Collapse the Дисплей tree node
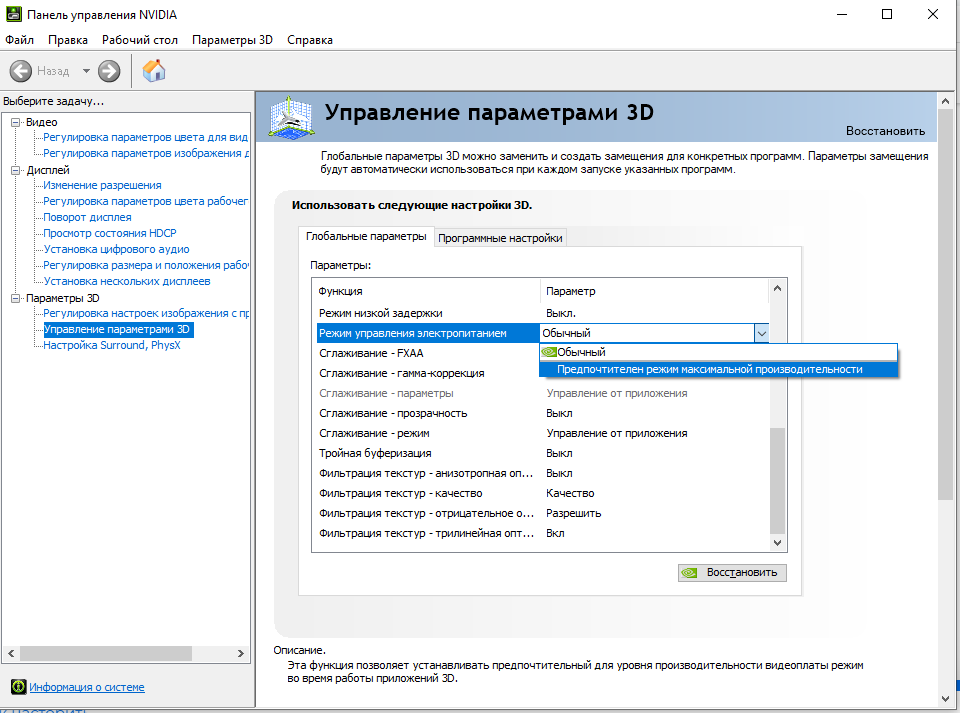Image resolution: width=960 pixels, height=713 pixels. point(15,170)
